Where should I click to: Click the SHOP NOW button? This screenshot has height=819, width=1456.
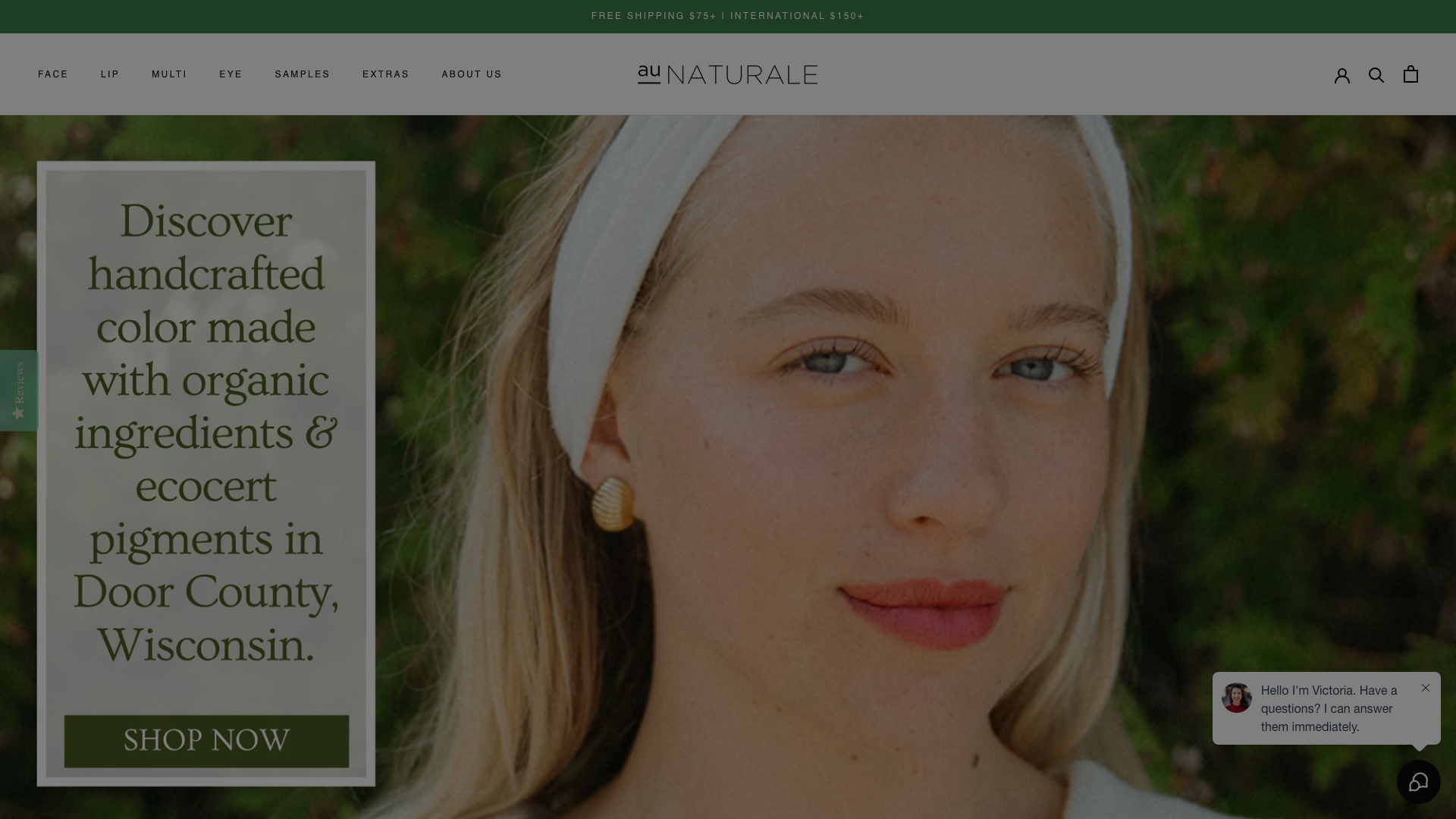[x=206, y=741]
